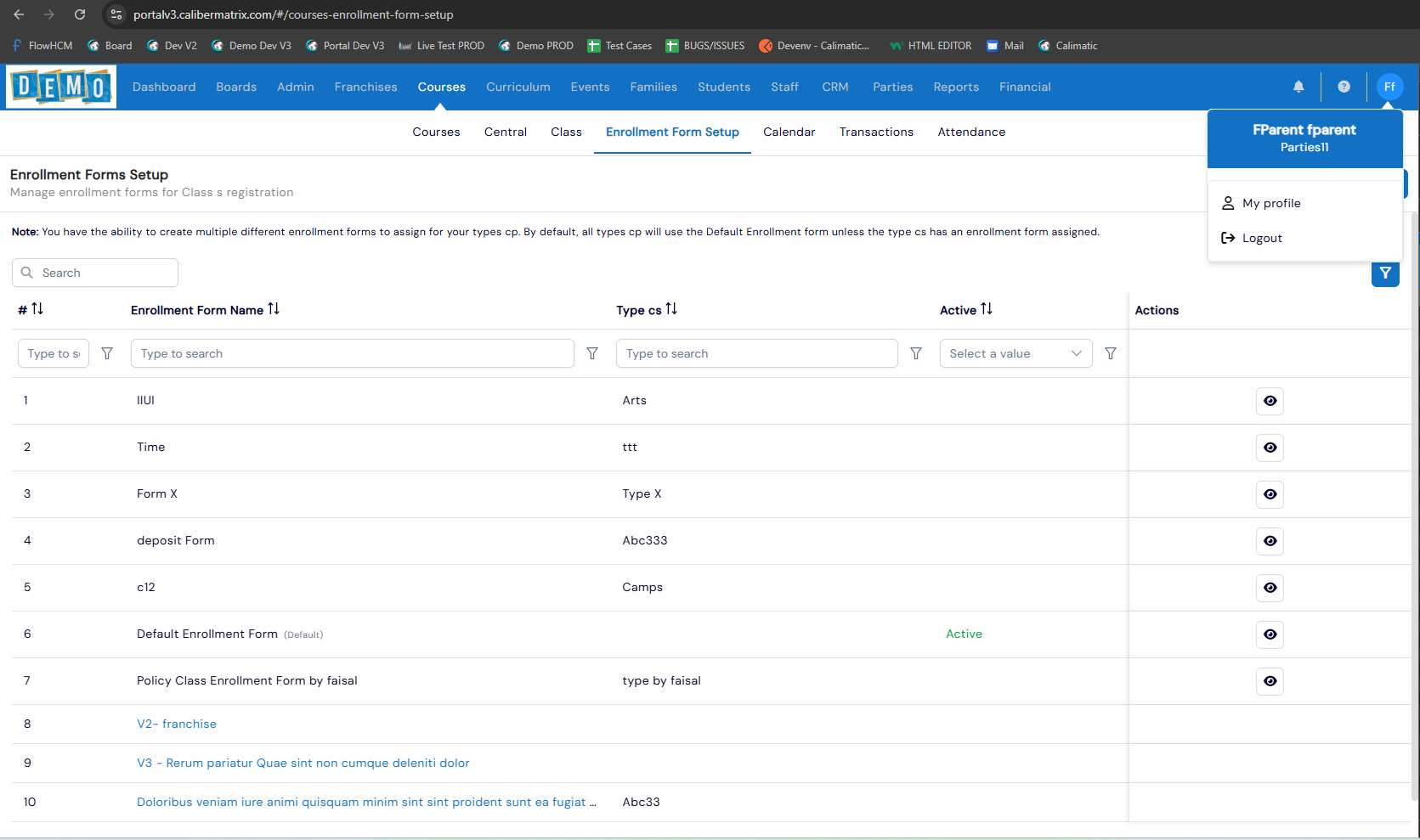Expand the Active Select a value dropdown

[1015, 353]
